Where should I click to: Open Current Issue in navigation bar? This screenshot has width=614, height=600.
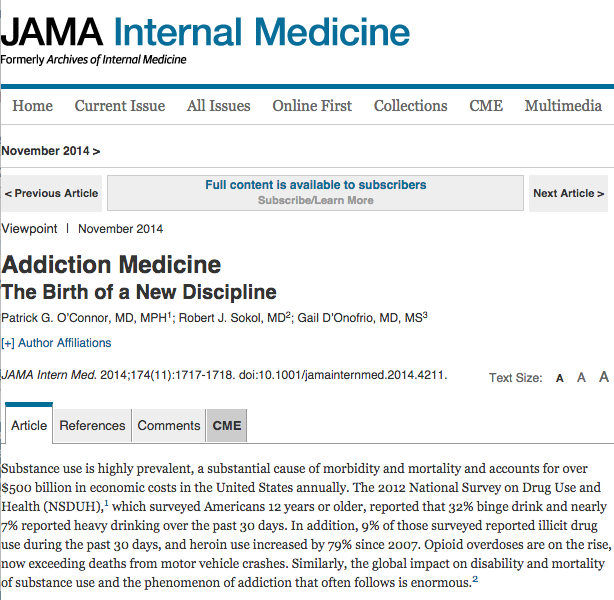click(120, 106)
